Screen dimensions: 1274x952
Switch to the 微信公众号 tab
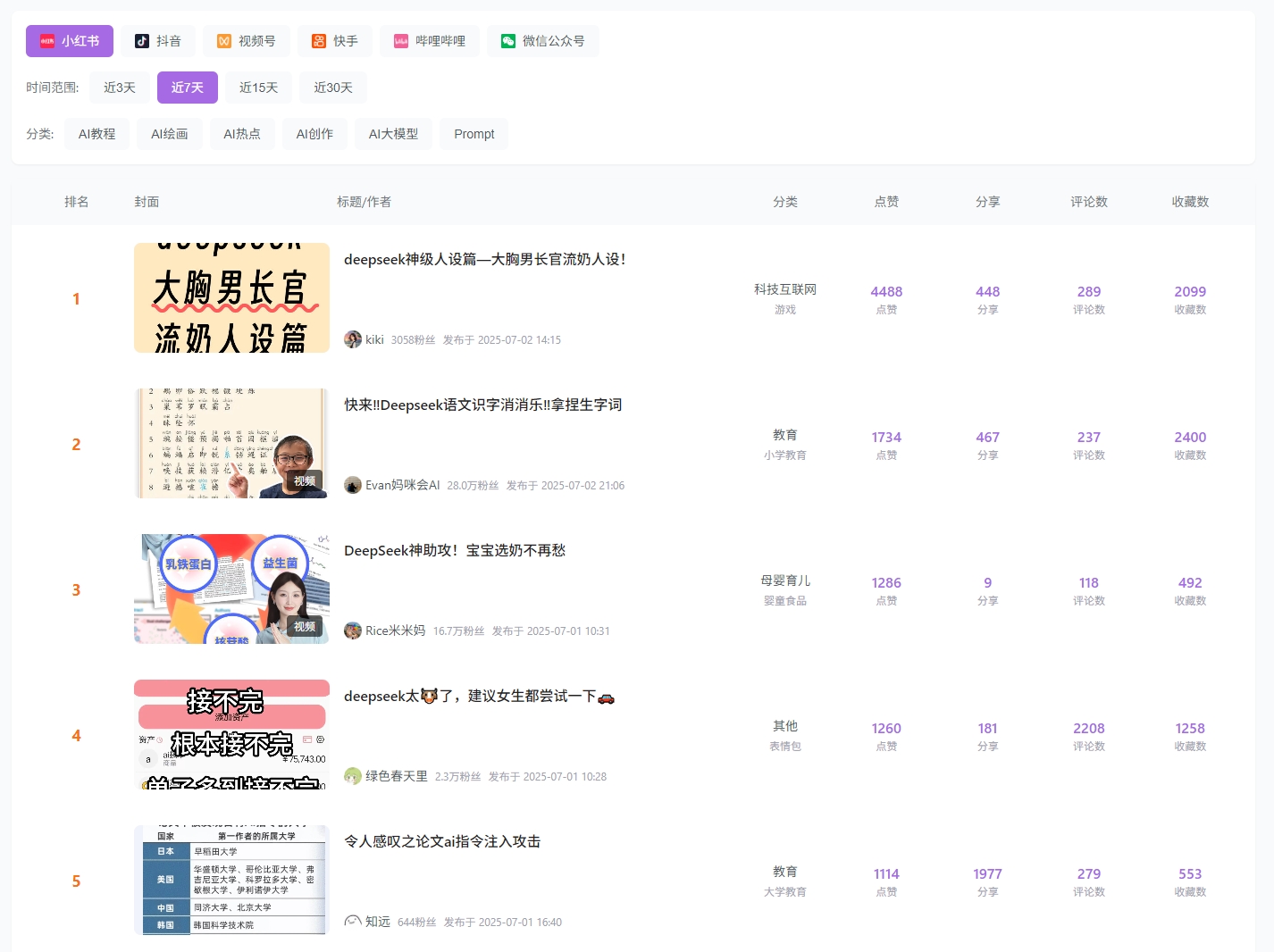(x=543, y=41)
